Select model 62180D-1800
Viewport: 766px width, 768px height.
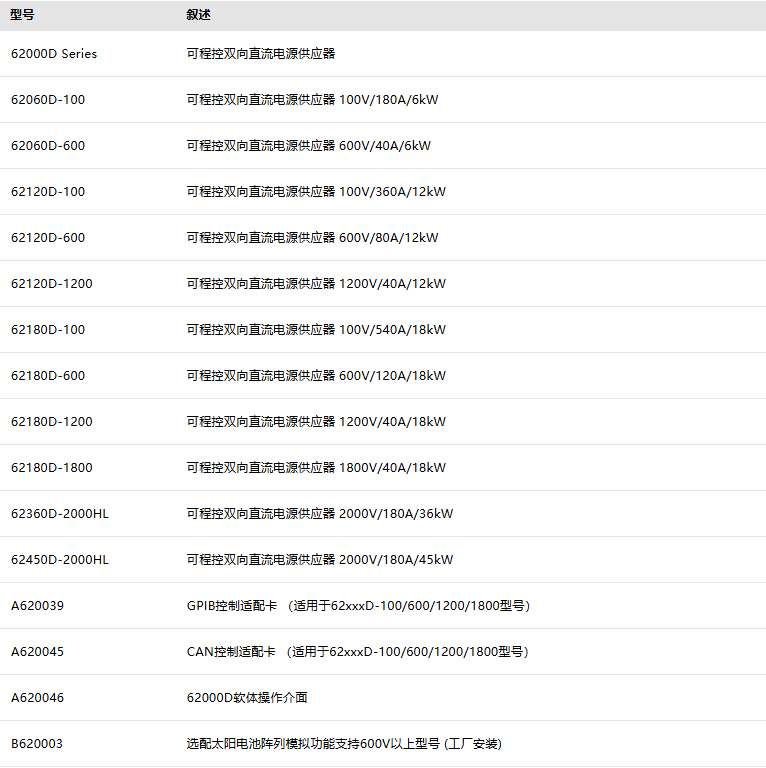point(51,468)
